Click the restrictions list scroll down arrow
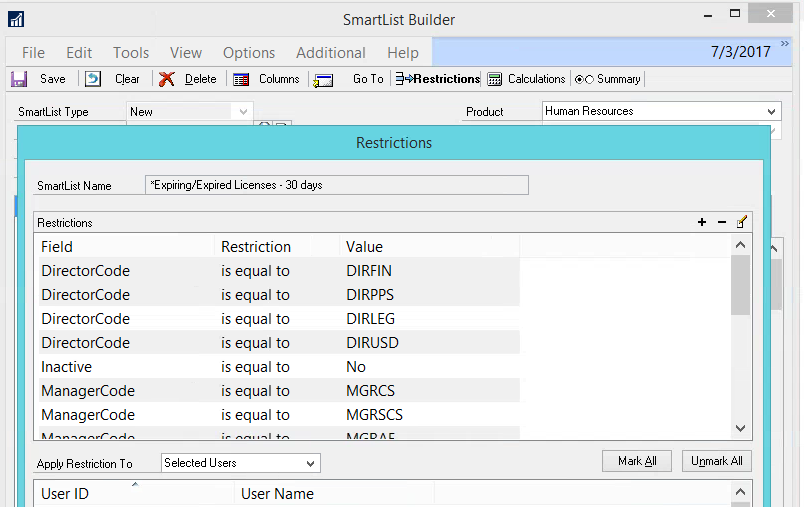804x507 pixels. (740, 428)
